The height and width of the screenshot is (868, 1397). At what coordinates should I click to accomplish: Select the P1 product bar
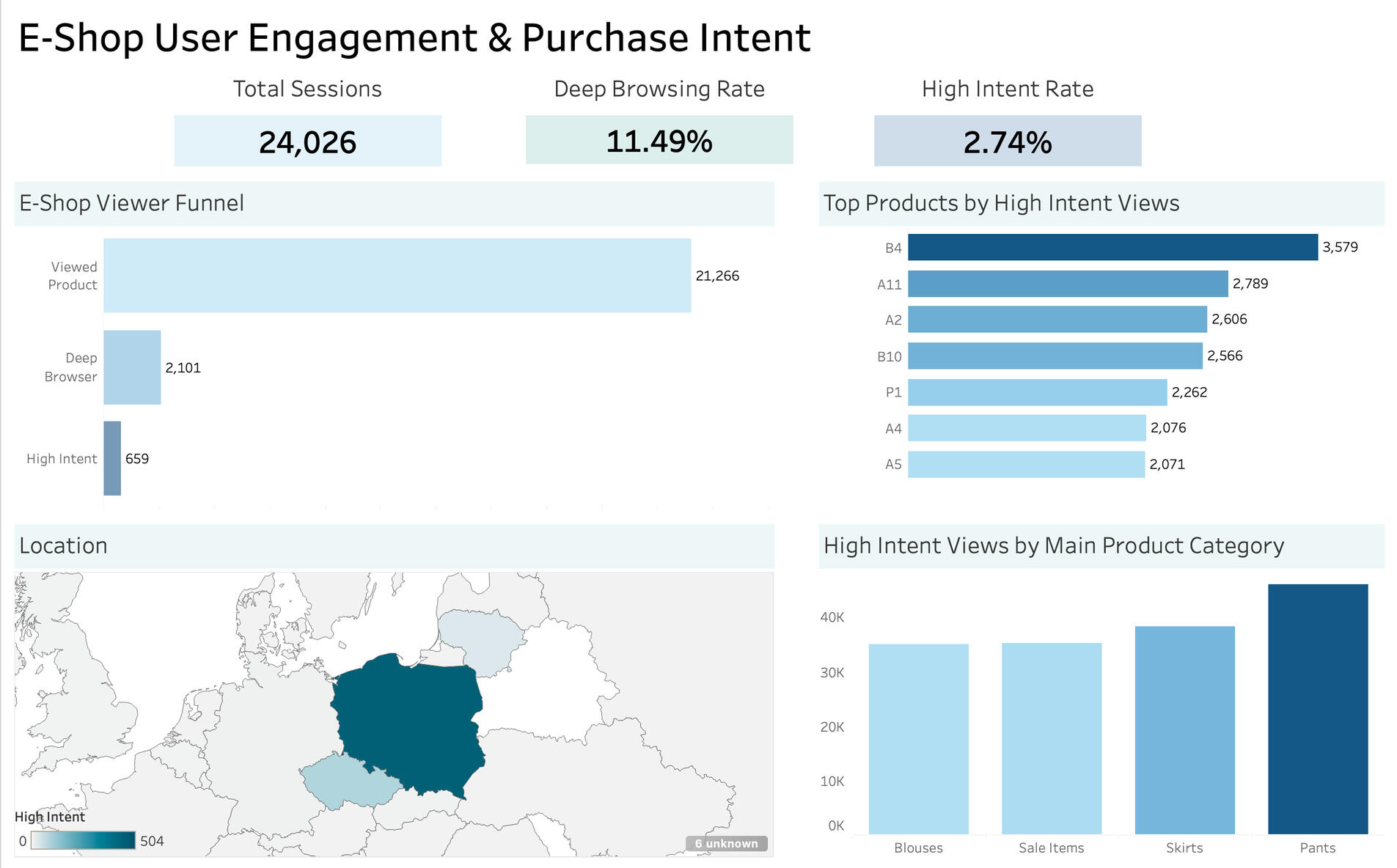1037,392
